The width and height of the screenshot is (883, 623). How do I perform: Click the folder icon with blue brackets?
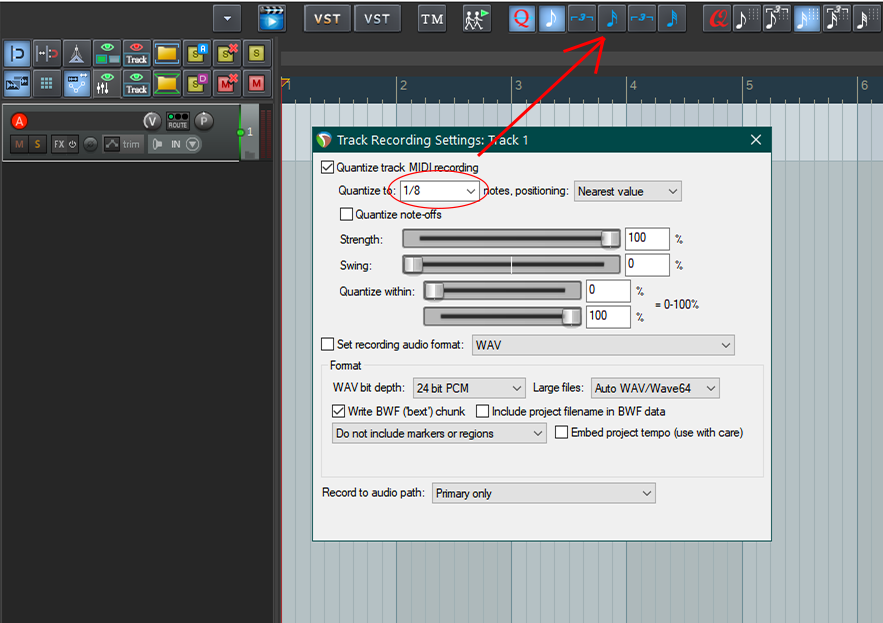coord(167,54)
